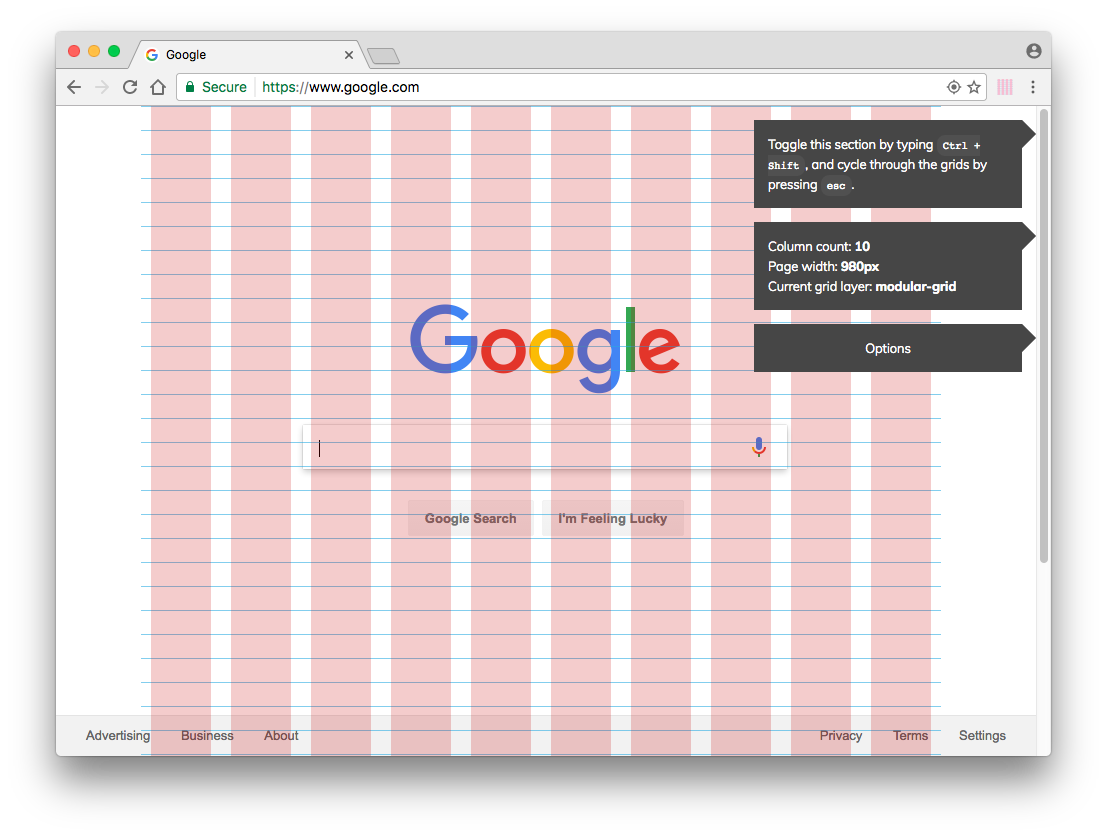Click the 'Column count: 10' text

(x=819, y=246)
